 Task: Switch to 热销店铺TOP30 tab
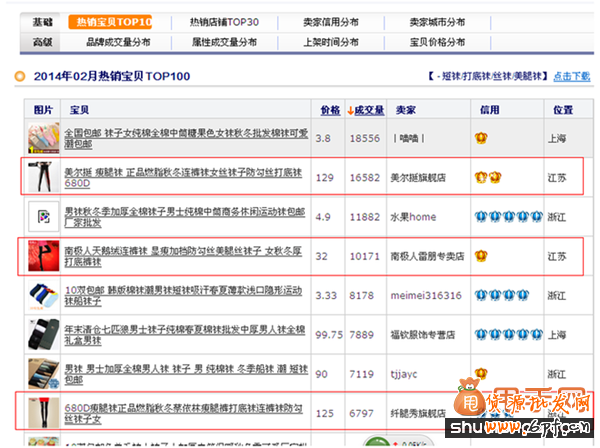pyautogui.click(x=224, y=21)
